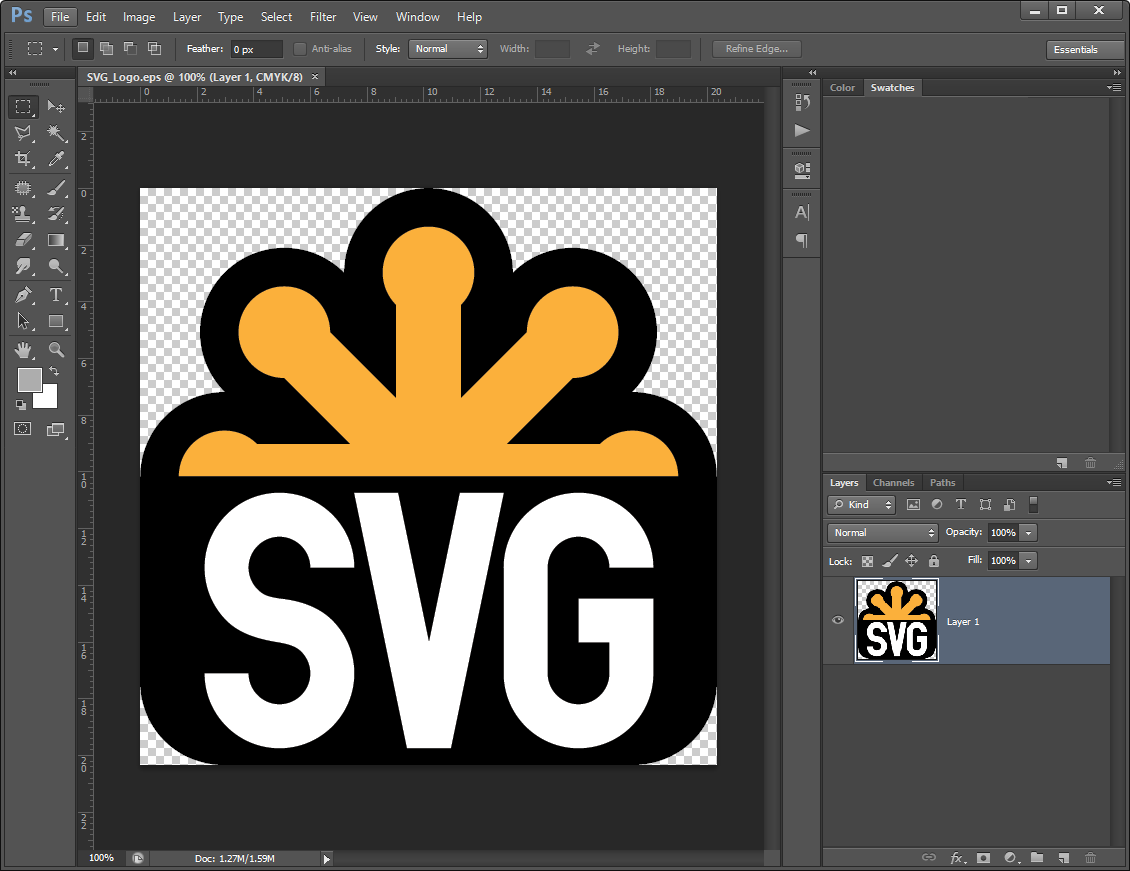Select the Smudge tool
The width and height of the screenshot is (1130, 871).
(23, 266)
